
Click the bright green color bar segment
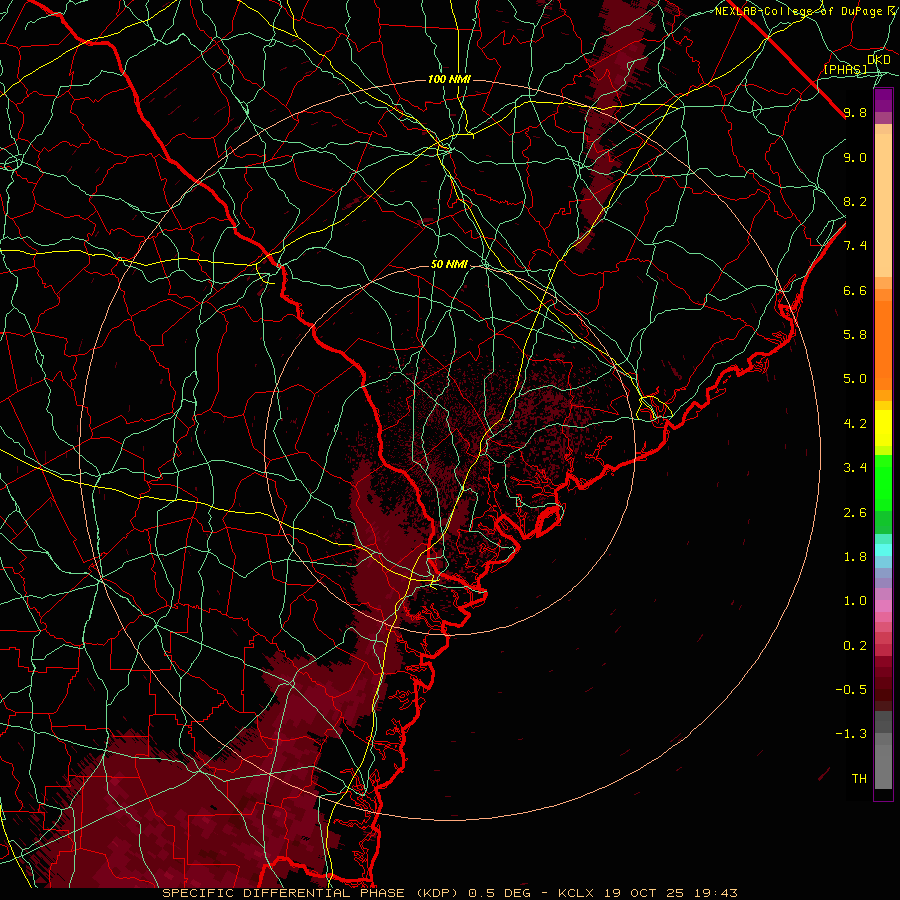[883, 482]
